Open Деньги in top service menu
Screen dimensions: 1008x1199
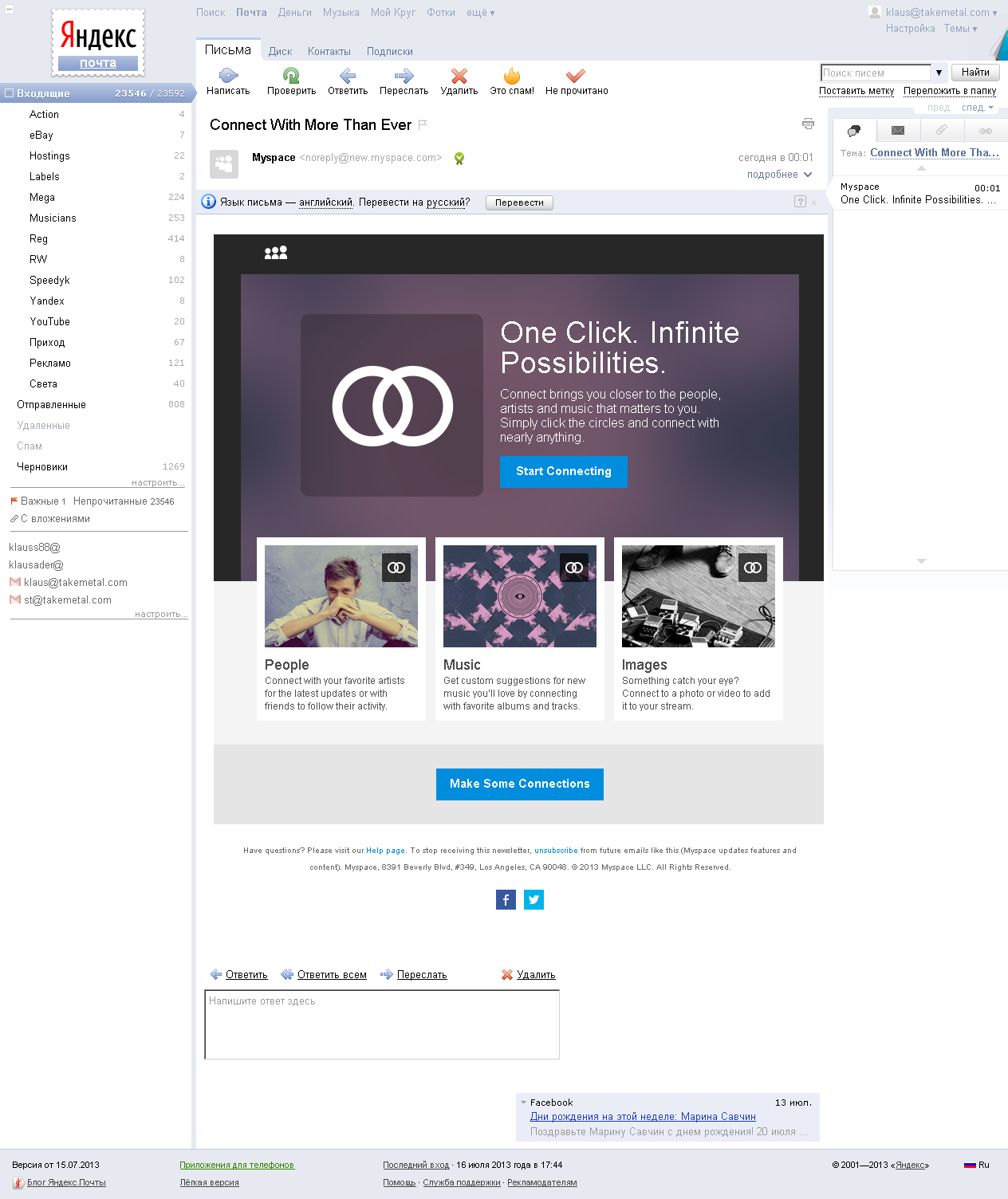[x=295, y=13]
